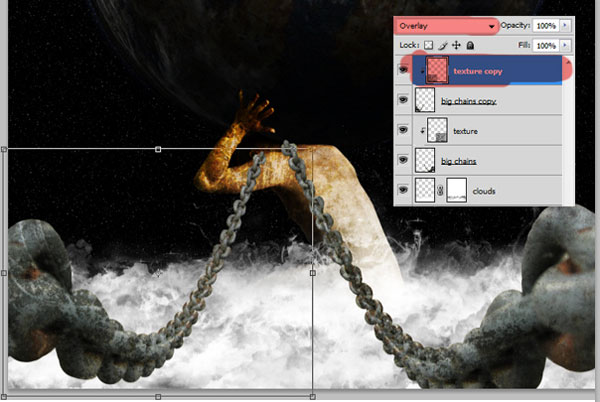Hide the clouds layer

[x=403, y=190]
